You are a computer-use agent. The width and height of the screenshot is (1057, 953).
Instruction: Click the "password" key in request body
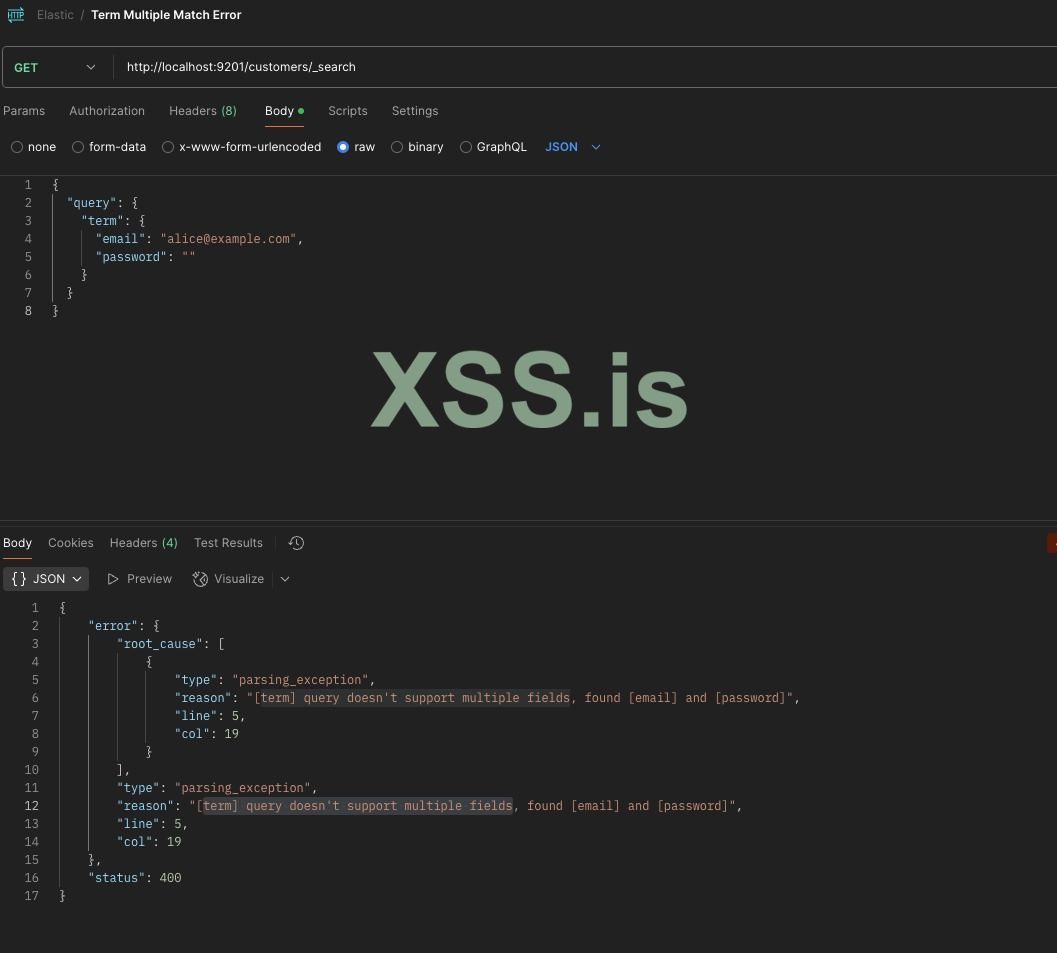pos(131,257)
